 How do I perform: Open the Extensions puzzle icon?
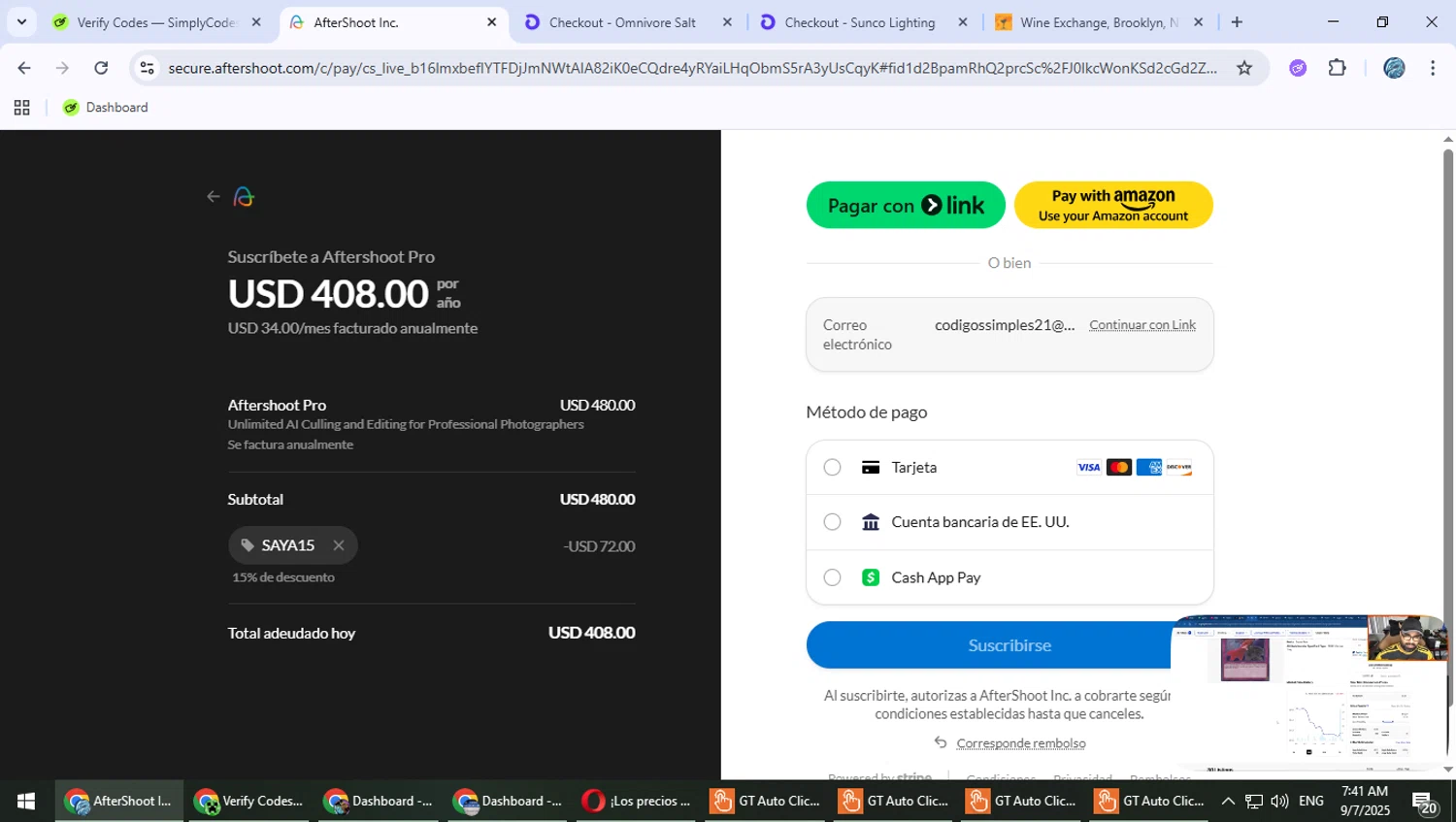1338,68
